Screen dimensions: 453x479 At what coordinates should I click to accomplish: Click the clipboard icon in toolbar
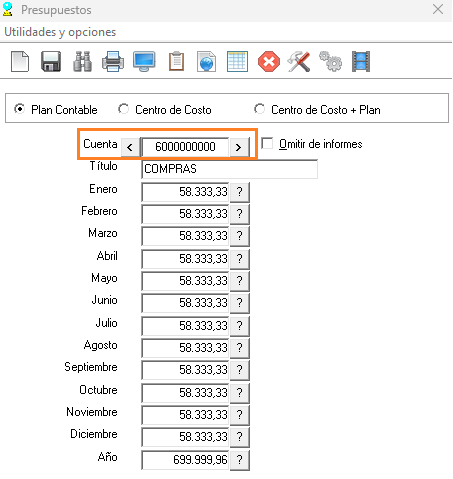pos(176,61)
